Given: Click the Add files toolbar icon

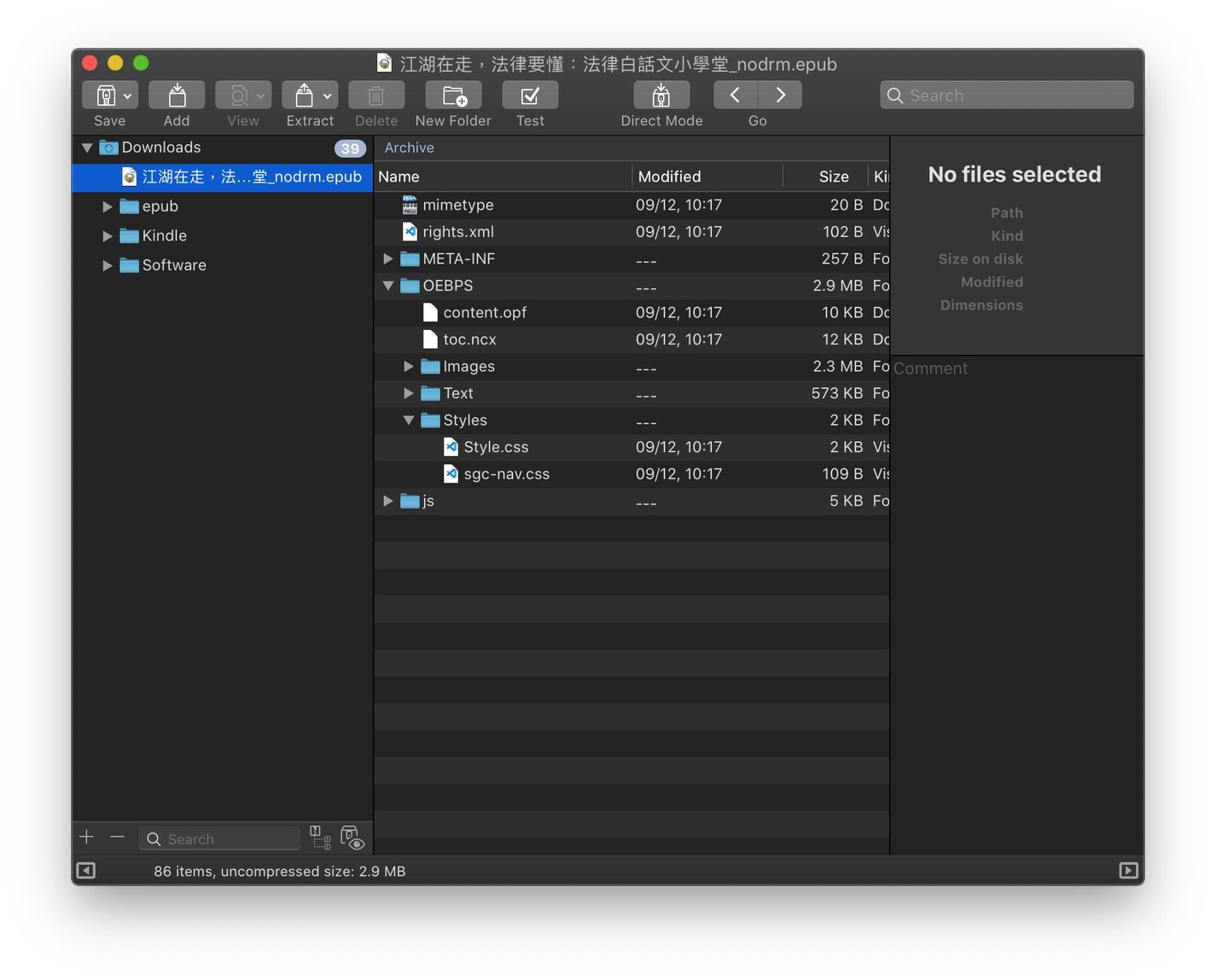Looking at the screenshot, I should (x=177, y=96).
